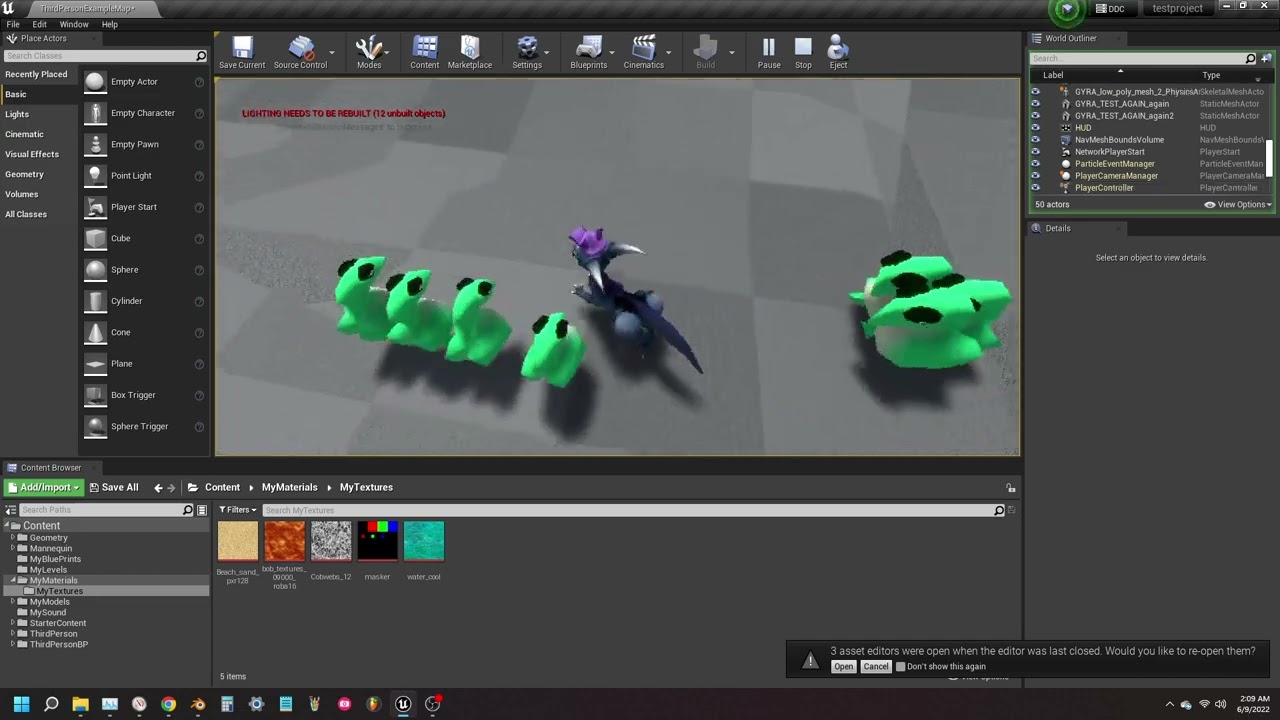Choose the Plane shape actor
Image resolution: width=1280 pixels, height=720 pixels.
click(x=144, y=364)
